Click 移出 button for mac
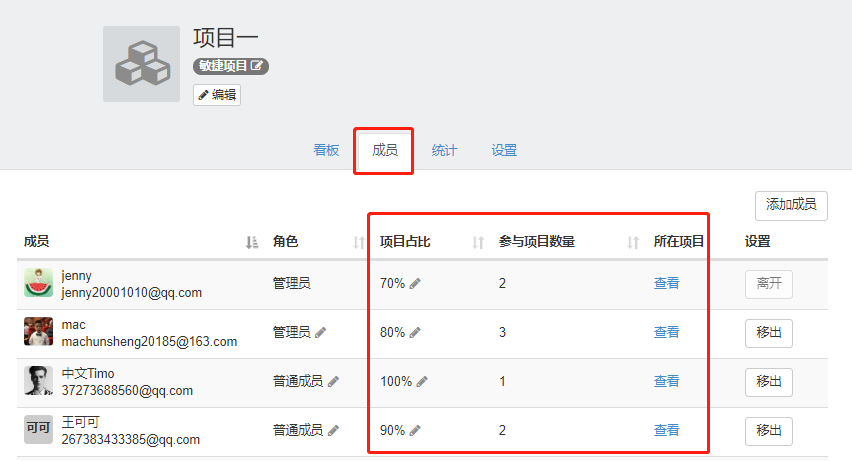This screenshot has width=852, height=461. [768, 333]
